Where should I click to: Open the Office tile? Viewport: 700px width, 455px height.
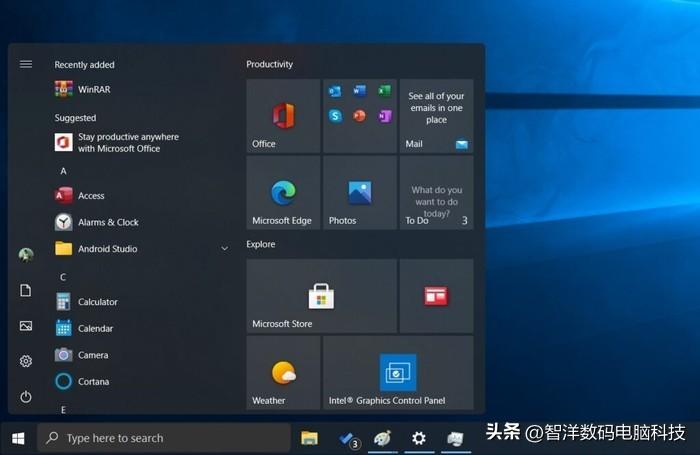tap(283, 116)
